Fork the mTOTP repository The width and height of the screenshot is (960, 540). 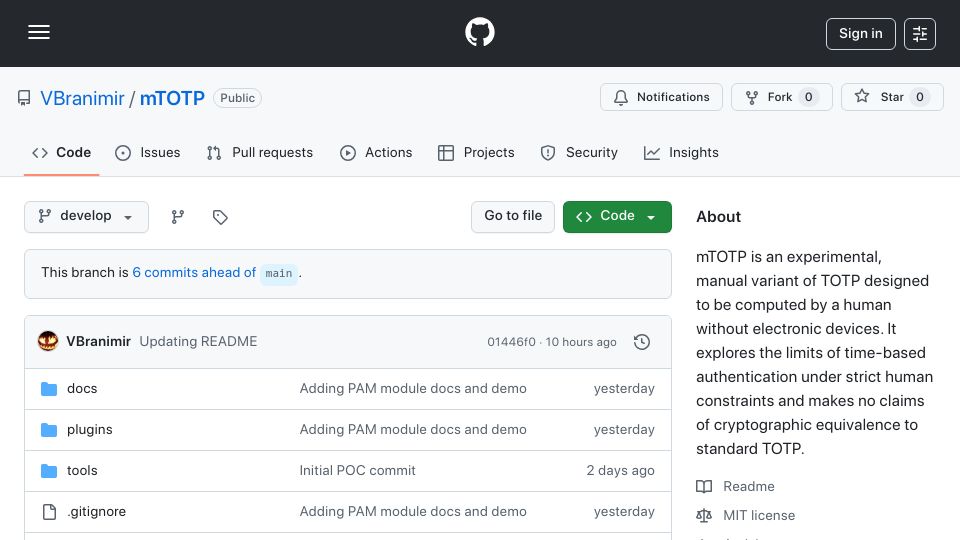point(781,97)
